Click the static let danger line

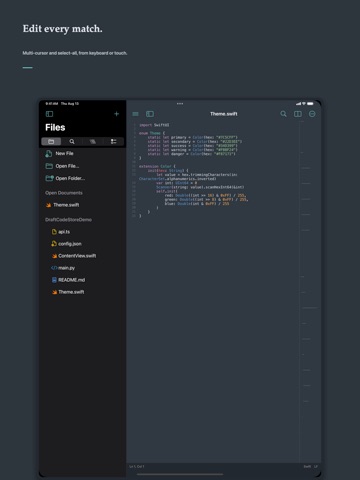coord(192,154)
